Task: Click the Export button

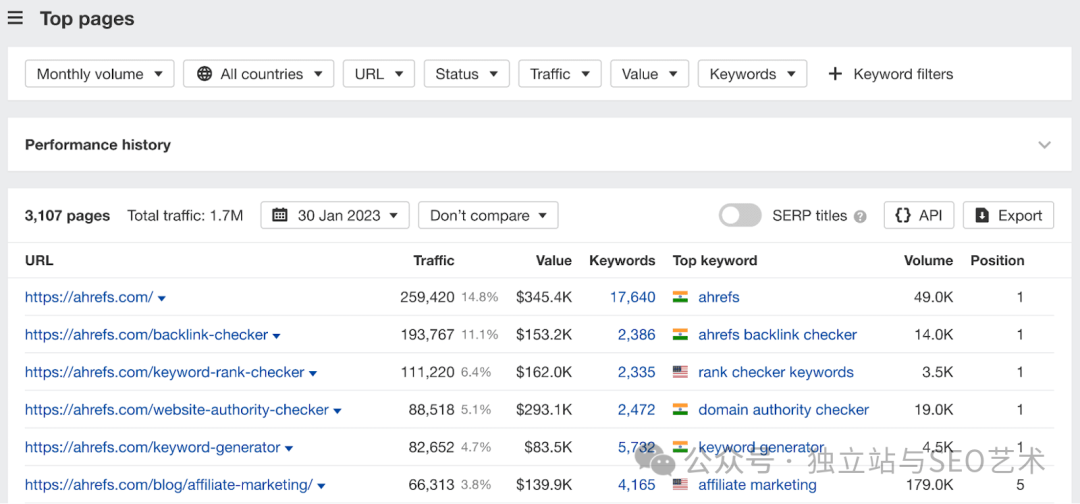Action: click(1008, 216)
